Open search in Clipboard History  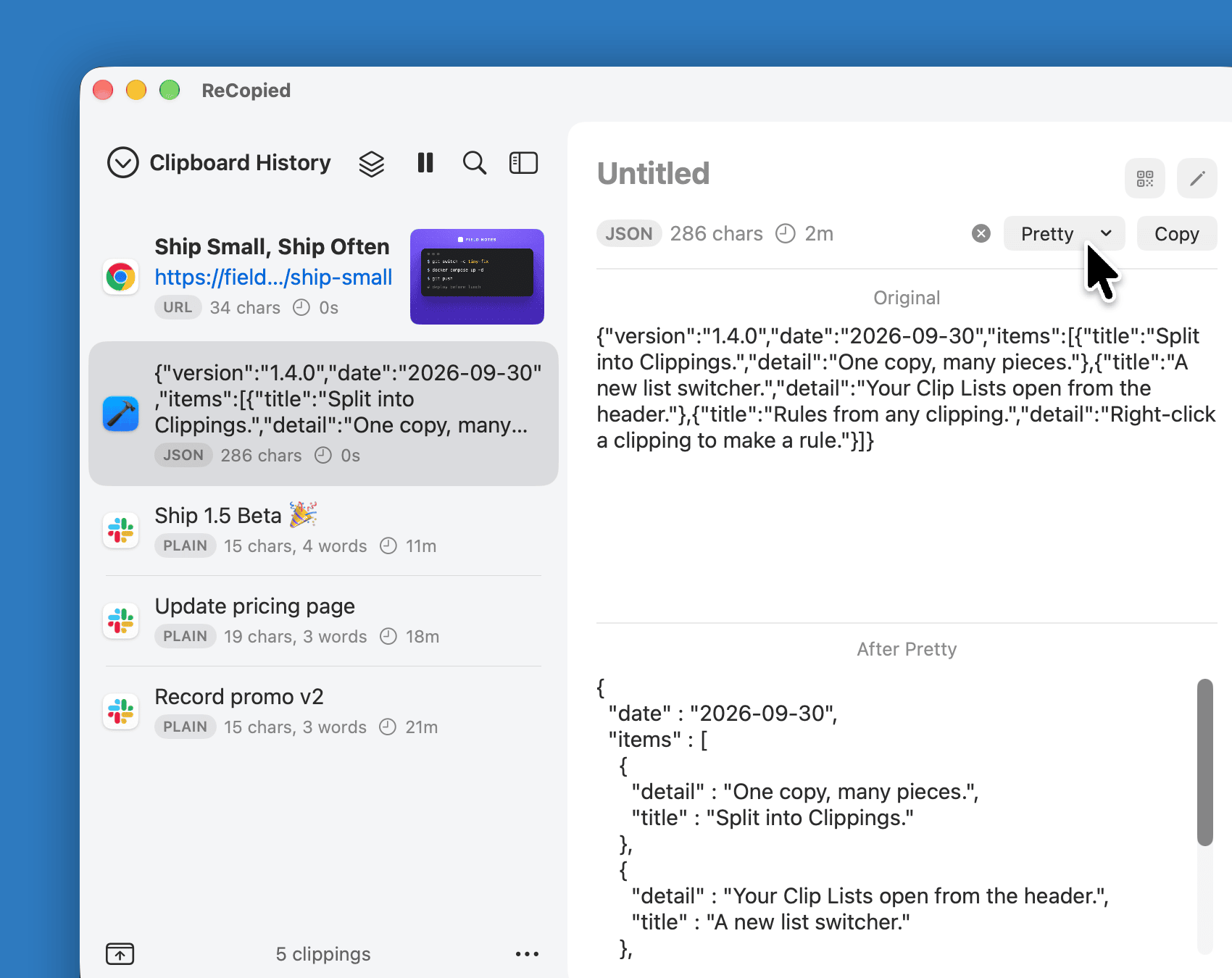coord(475,162)
